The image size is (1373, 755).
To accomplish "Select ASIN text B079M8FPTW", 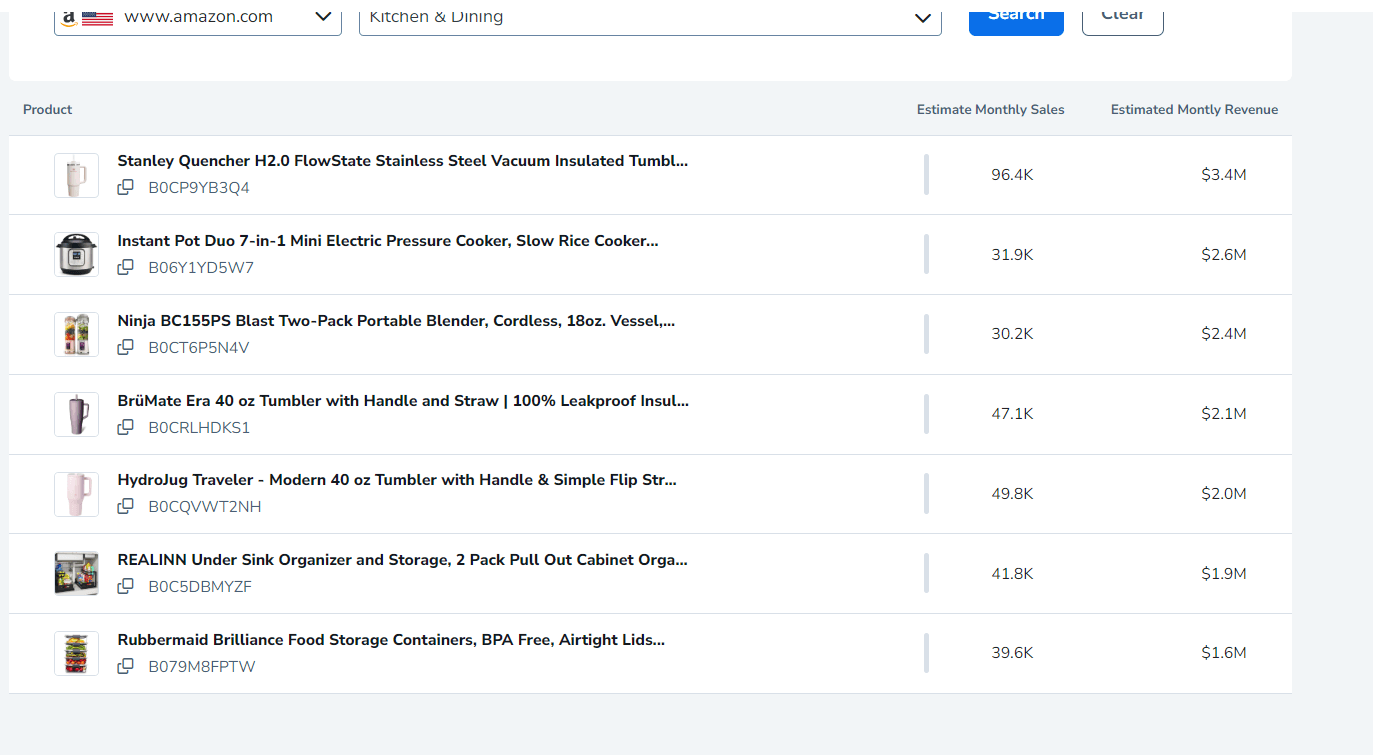I will coord(202,667).
